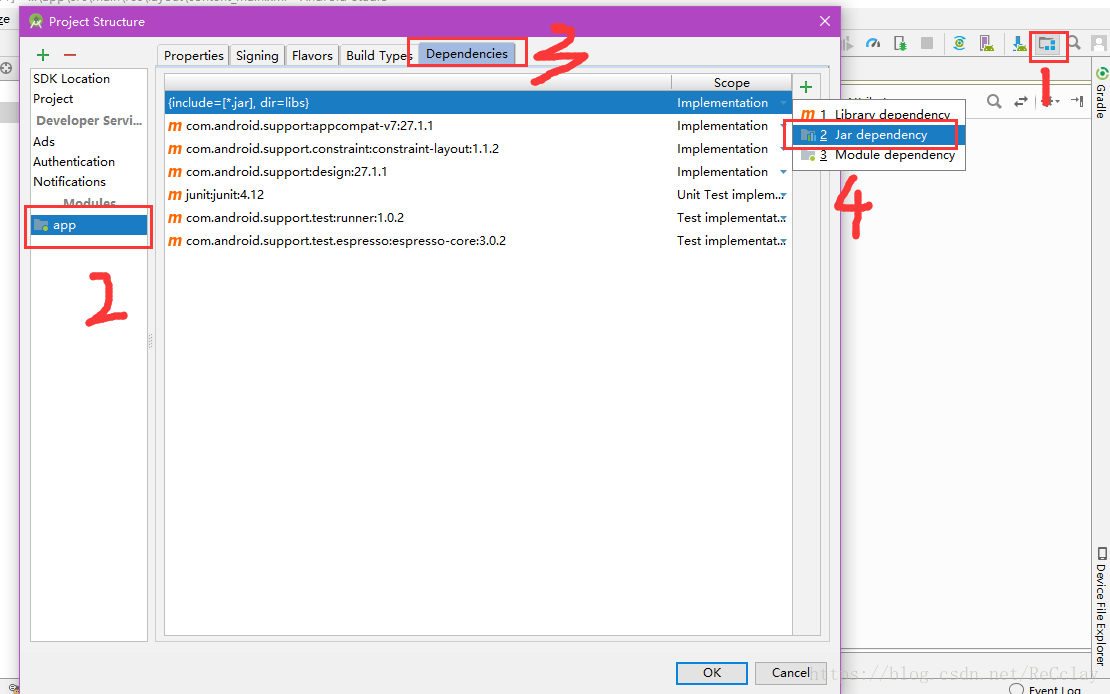Click the maven icon beside espresso-core

175,241
